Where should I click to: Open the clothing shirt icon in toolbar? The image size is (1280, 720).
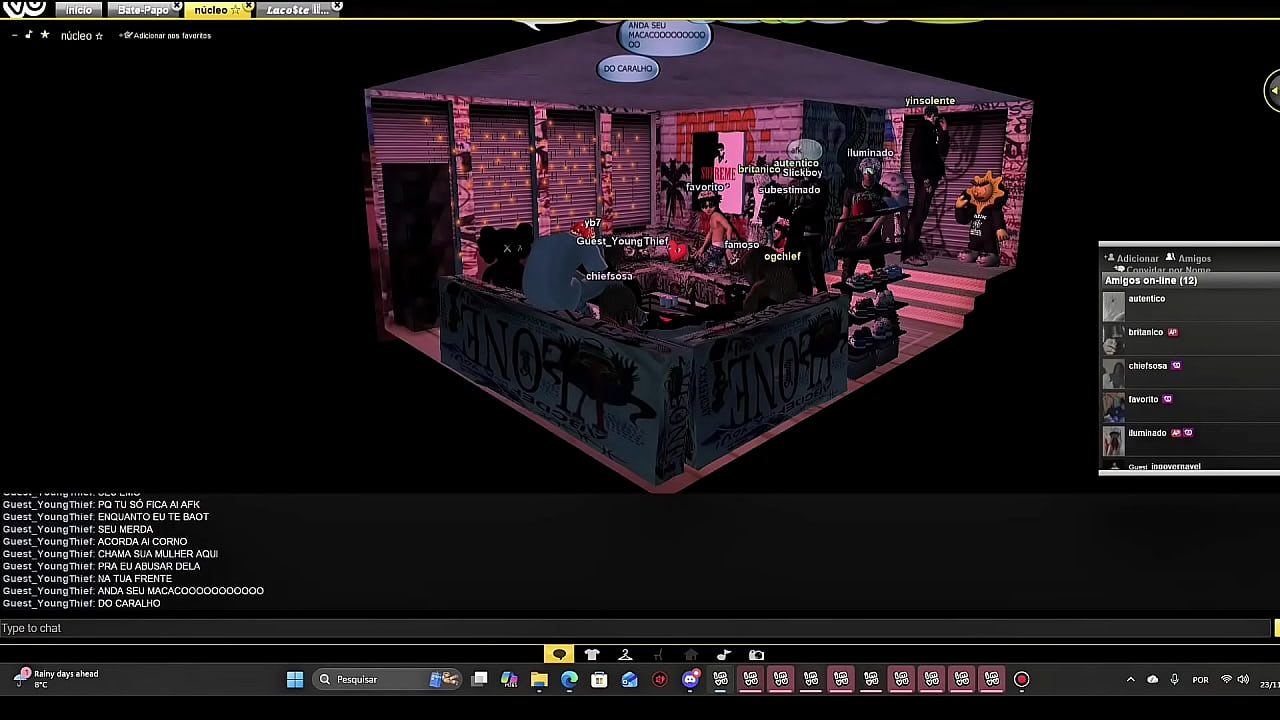click(592, 655)
